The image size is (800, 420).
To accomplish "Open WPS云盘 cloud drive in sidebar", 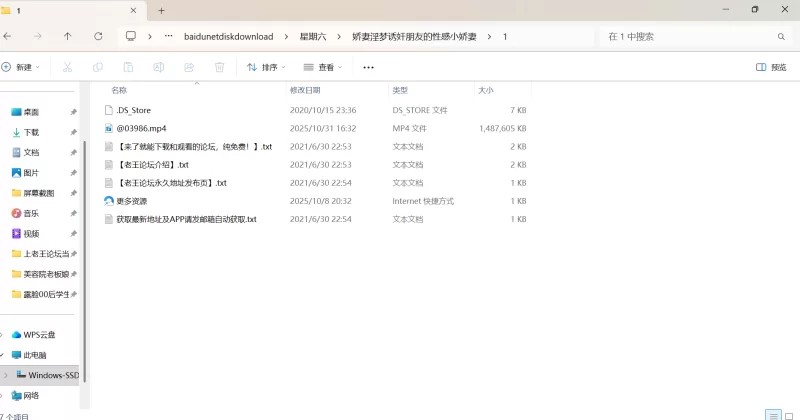I will 39,335.
